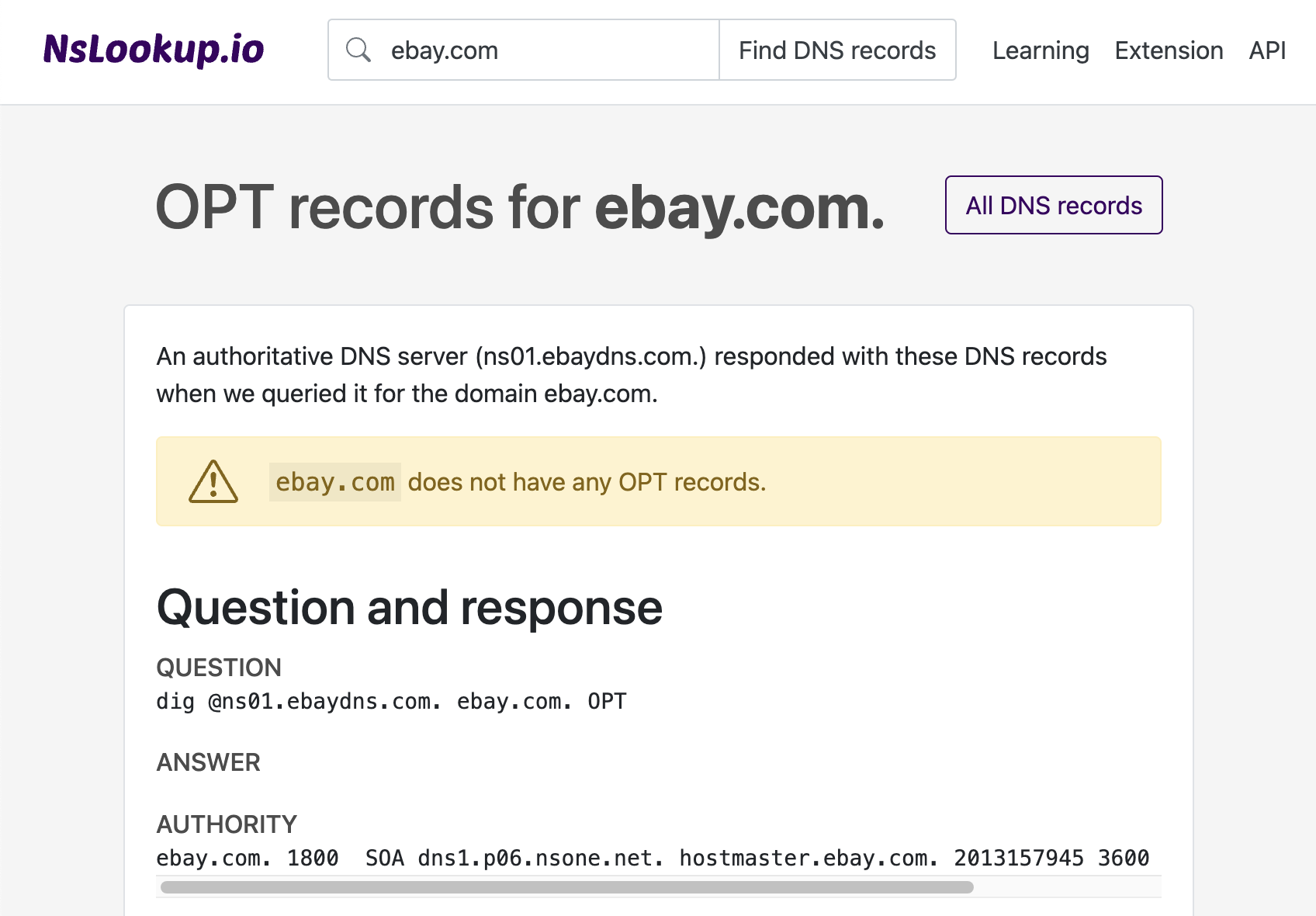Image resolution: width=1316 pixels, height=916 pixels.
Task: Open the Learning menu item
Action: click(x=1040, y=50)
